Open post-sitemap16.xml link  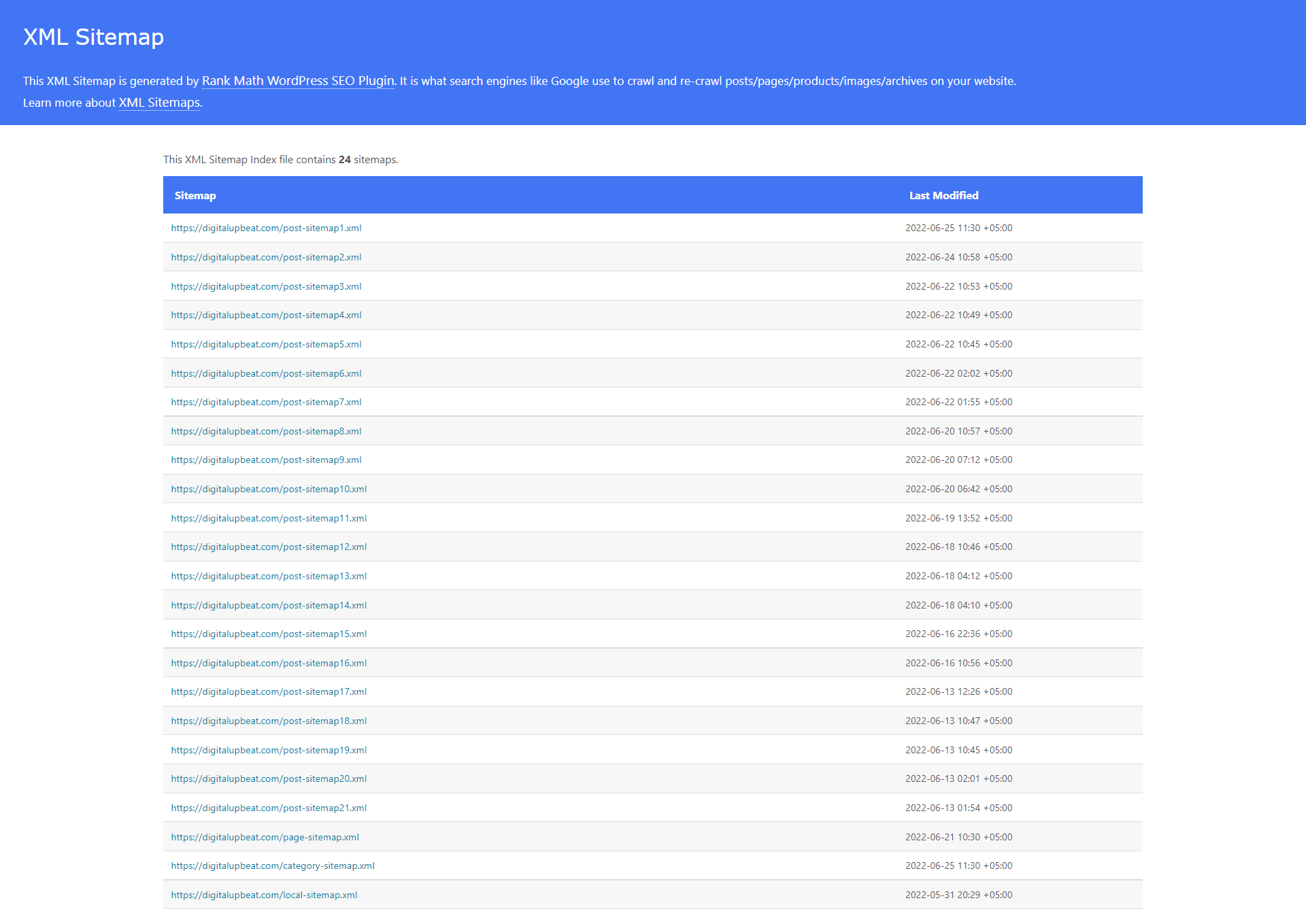coord(269,663)
